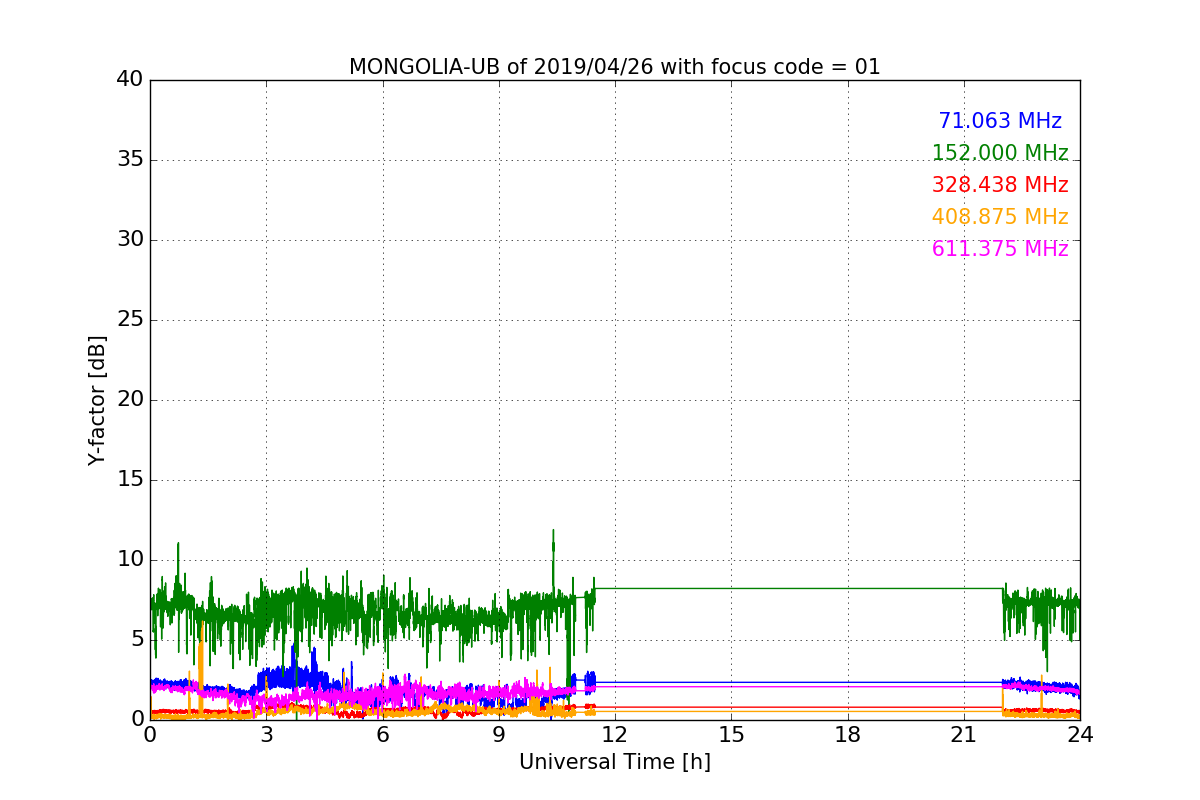This screenshot has height=800, width=1200.
Task: Click the x-axis tick label 21
Action: (964, 734)
